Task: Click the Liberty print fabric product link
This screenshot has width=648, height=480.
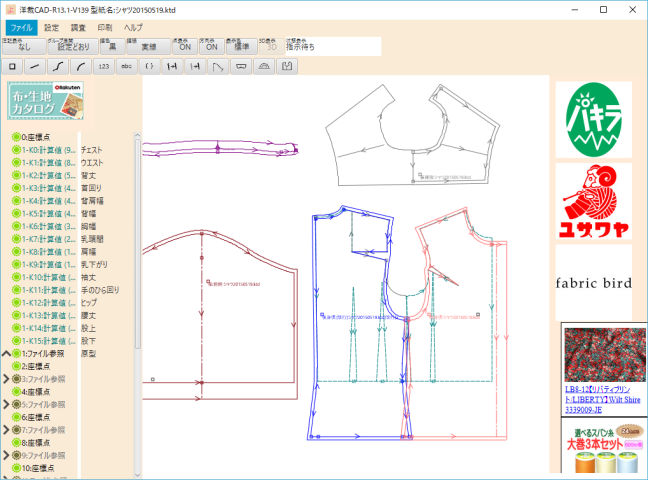Action: [x=603, y=395]
